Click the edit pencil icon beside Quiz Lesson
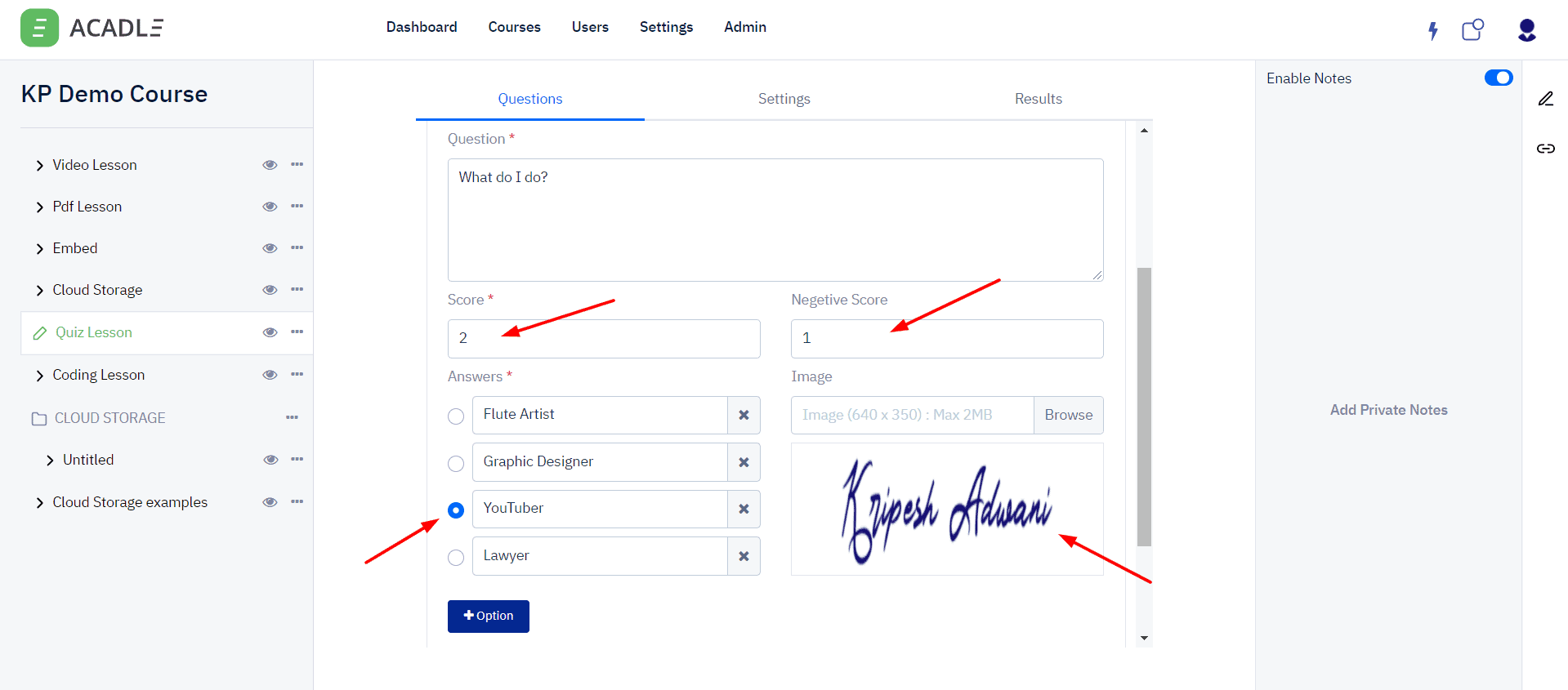The image size is (1568, 690). tap(39, 333)
